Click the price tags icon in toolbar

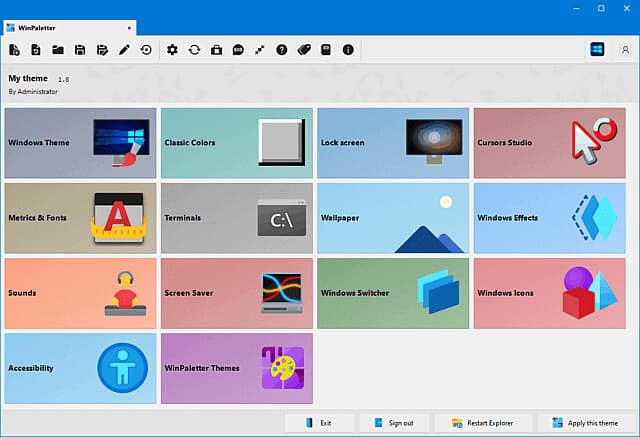304,50
